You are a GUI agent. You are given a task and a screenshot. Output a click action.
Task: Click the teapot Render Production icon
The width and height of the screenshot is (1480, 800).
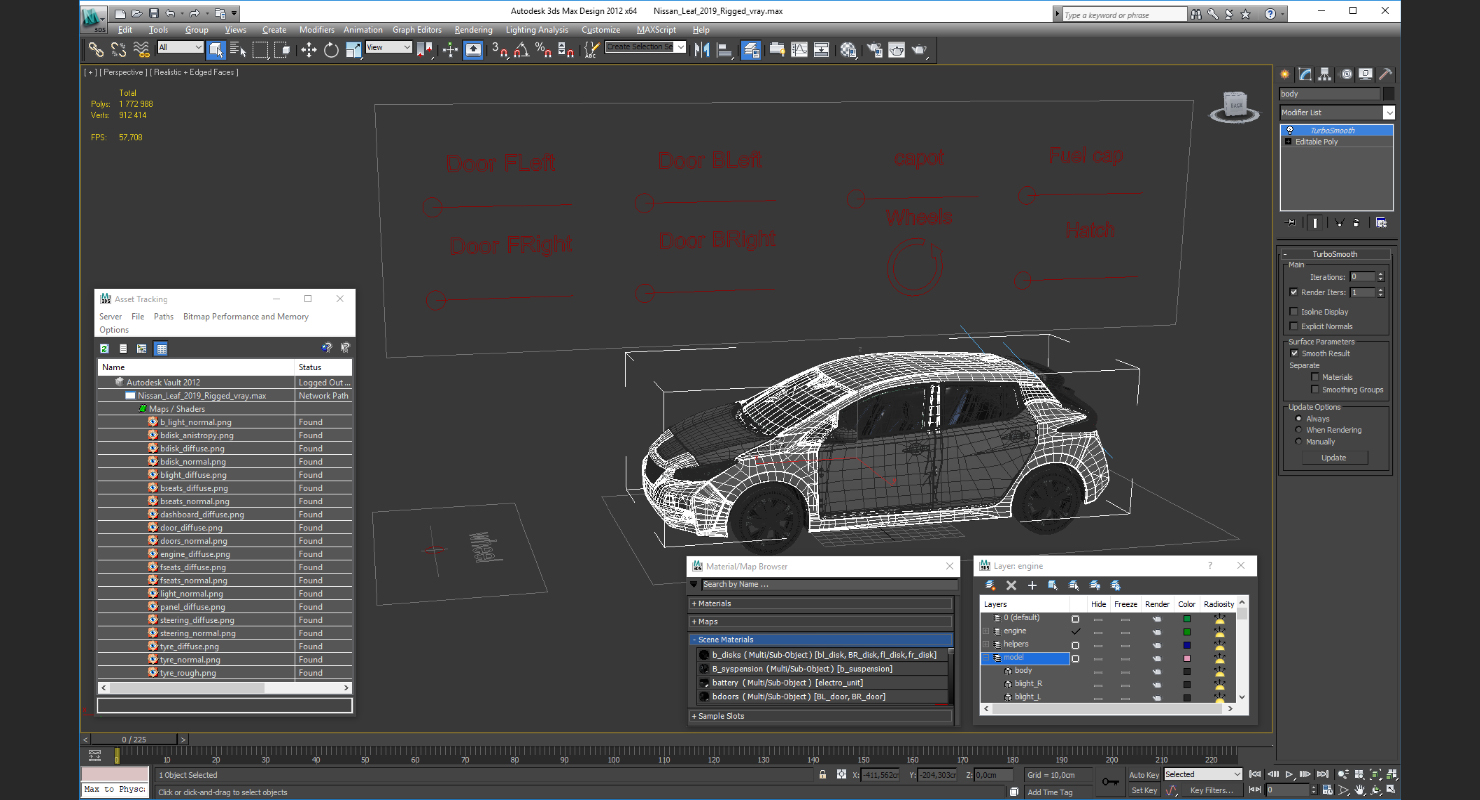click(919, 49)
